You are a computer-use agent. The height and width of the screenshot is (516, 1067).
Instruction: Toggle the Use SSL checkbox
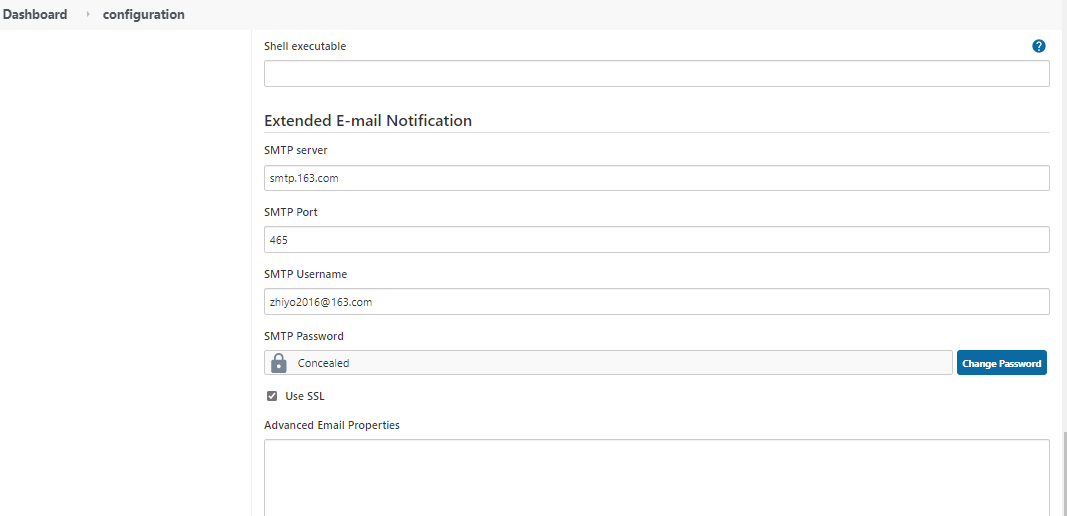pos(272,396)
